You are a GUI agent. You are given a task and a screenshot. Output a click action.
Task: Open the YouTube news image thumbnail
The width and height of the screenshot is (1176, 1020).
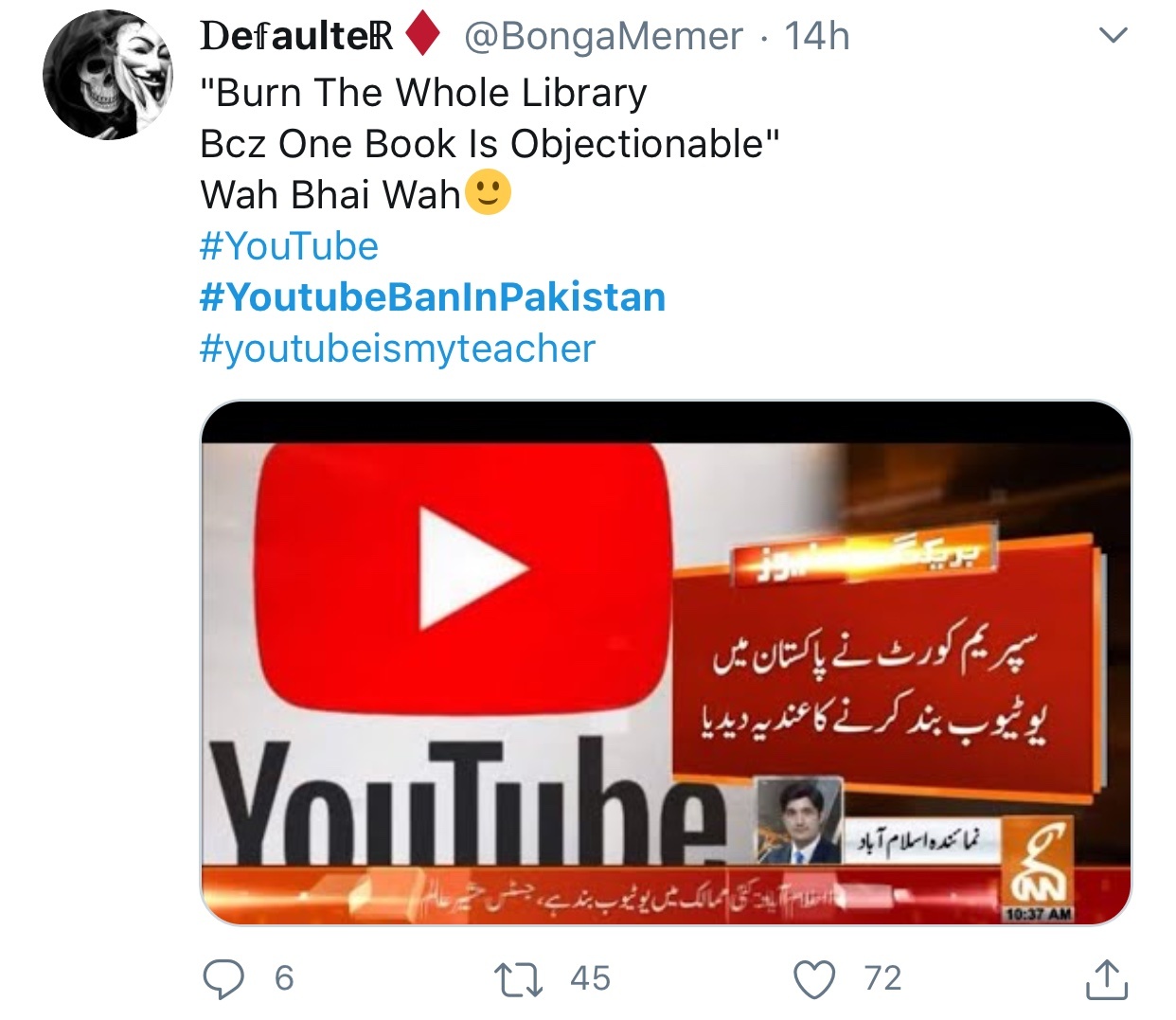pos(666,663)
